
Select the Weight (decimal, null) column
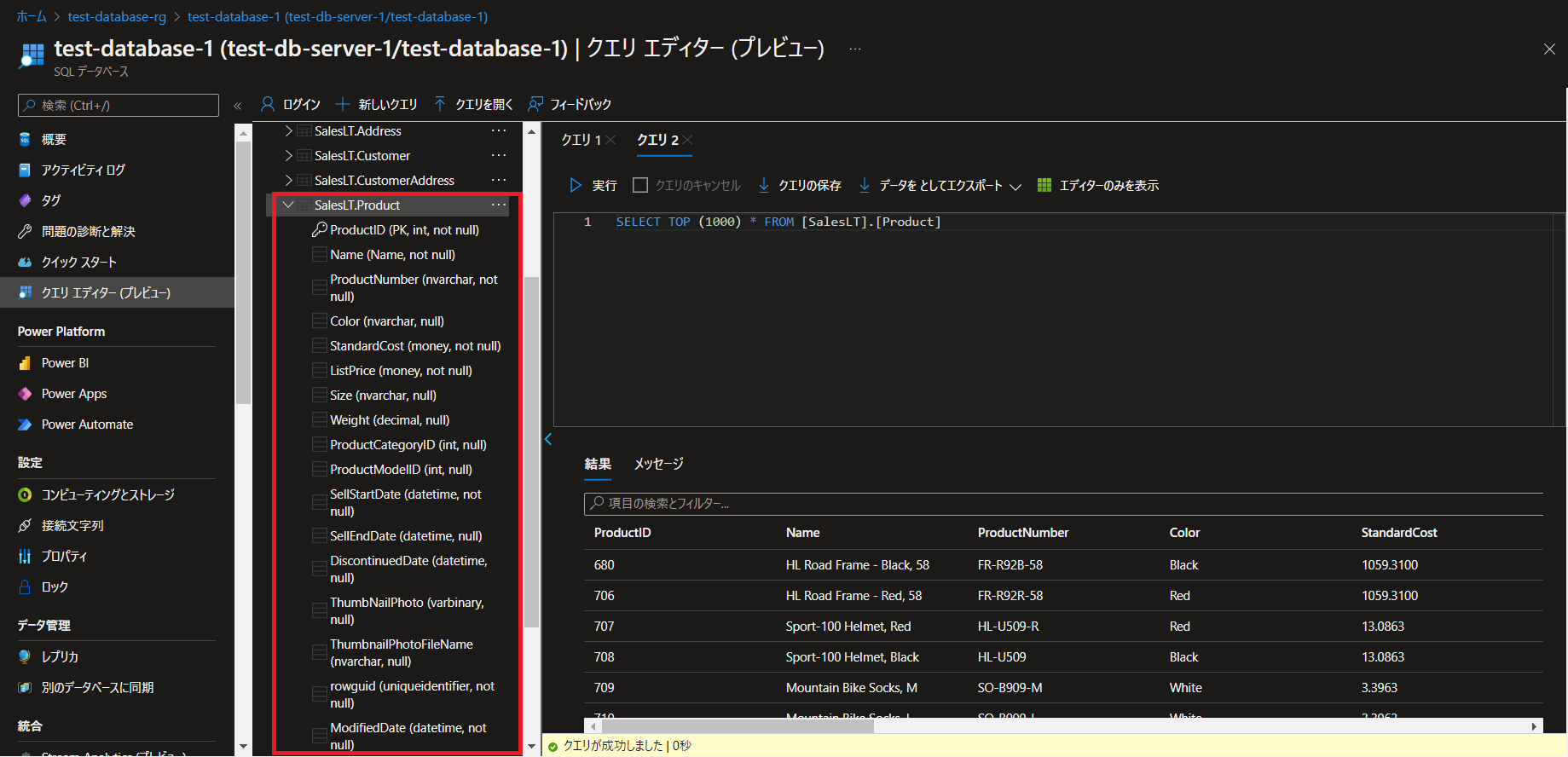pyautogui.click(x=390, y=420)
